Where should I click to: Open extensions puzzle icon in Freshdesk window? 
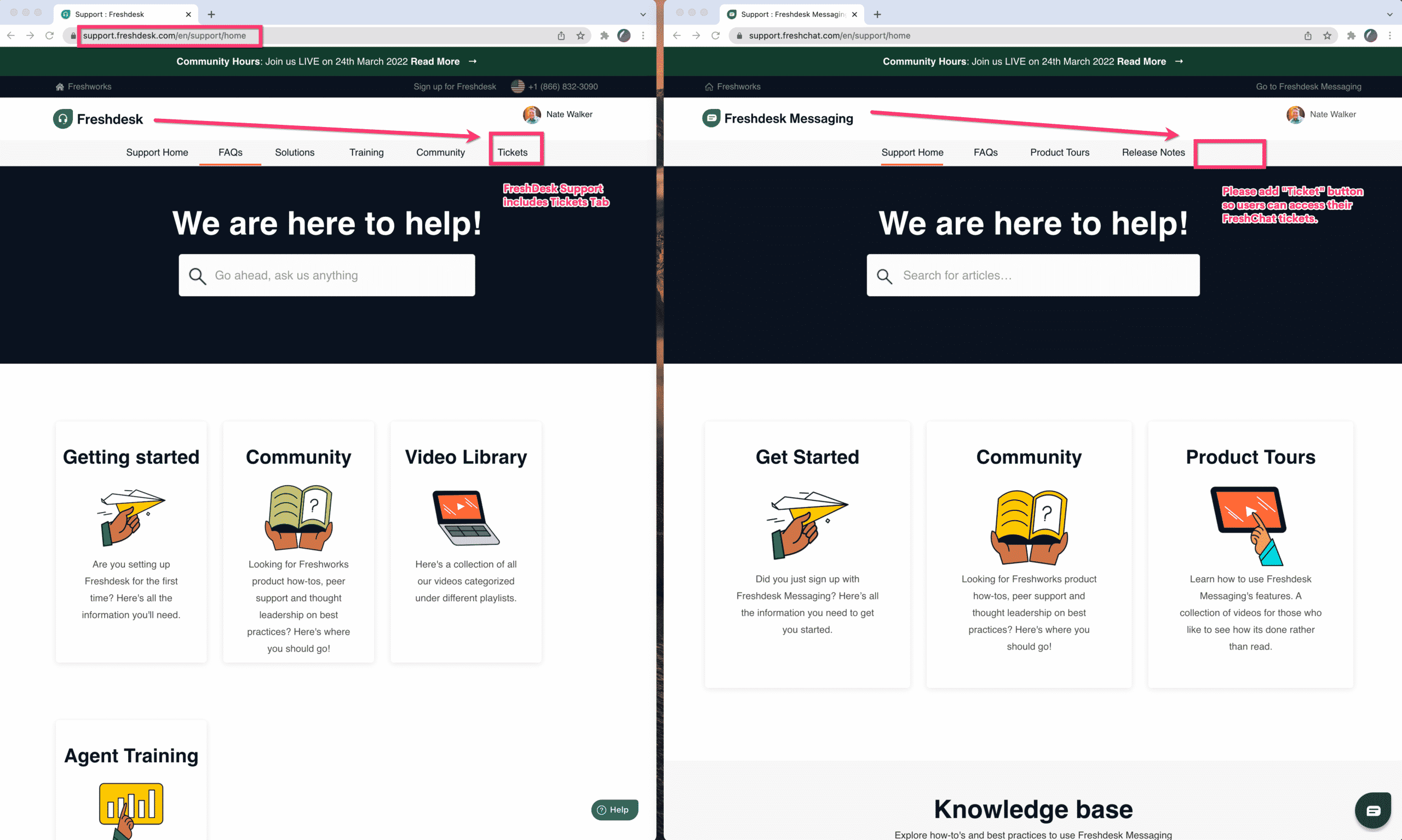pyautogui.click(x=604, y=36)
